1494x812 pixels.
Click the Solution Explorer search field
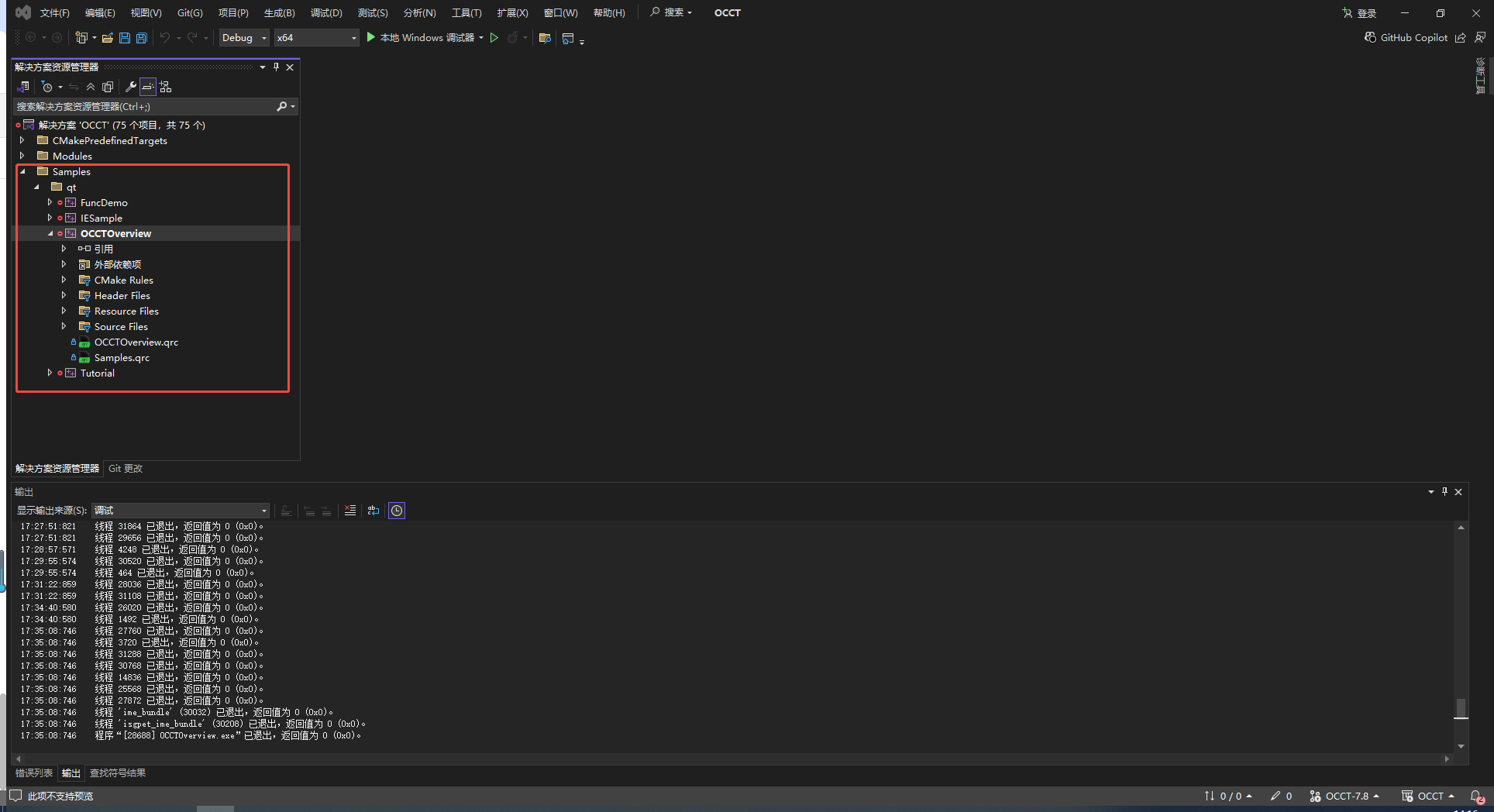[x=146, y=106]
